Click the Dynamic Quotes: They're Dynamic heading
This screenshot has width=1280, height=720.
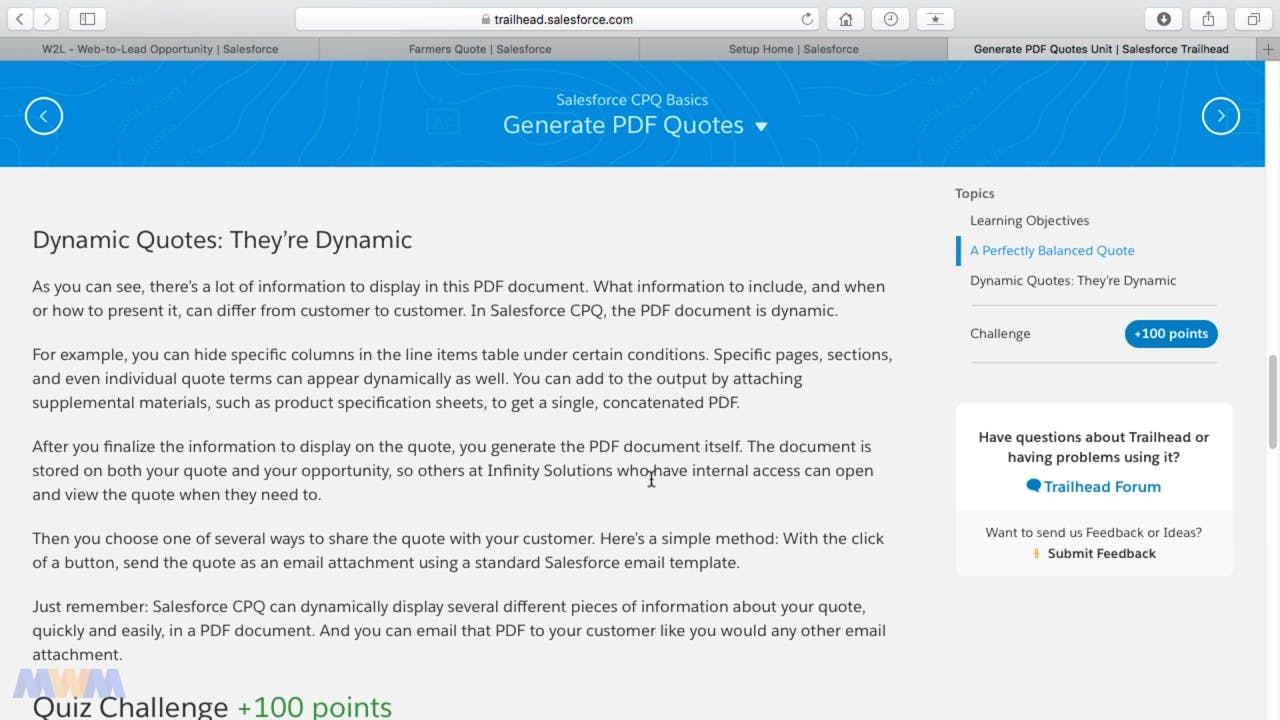pyautogui.click(x=222, y=240)
